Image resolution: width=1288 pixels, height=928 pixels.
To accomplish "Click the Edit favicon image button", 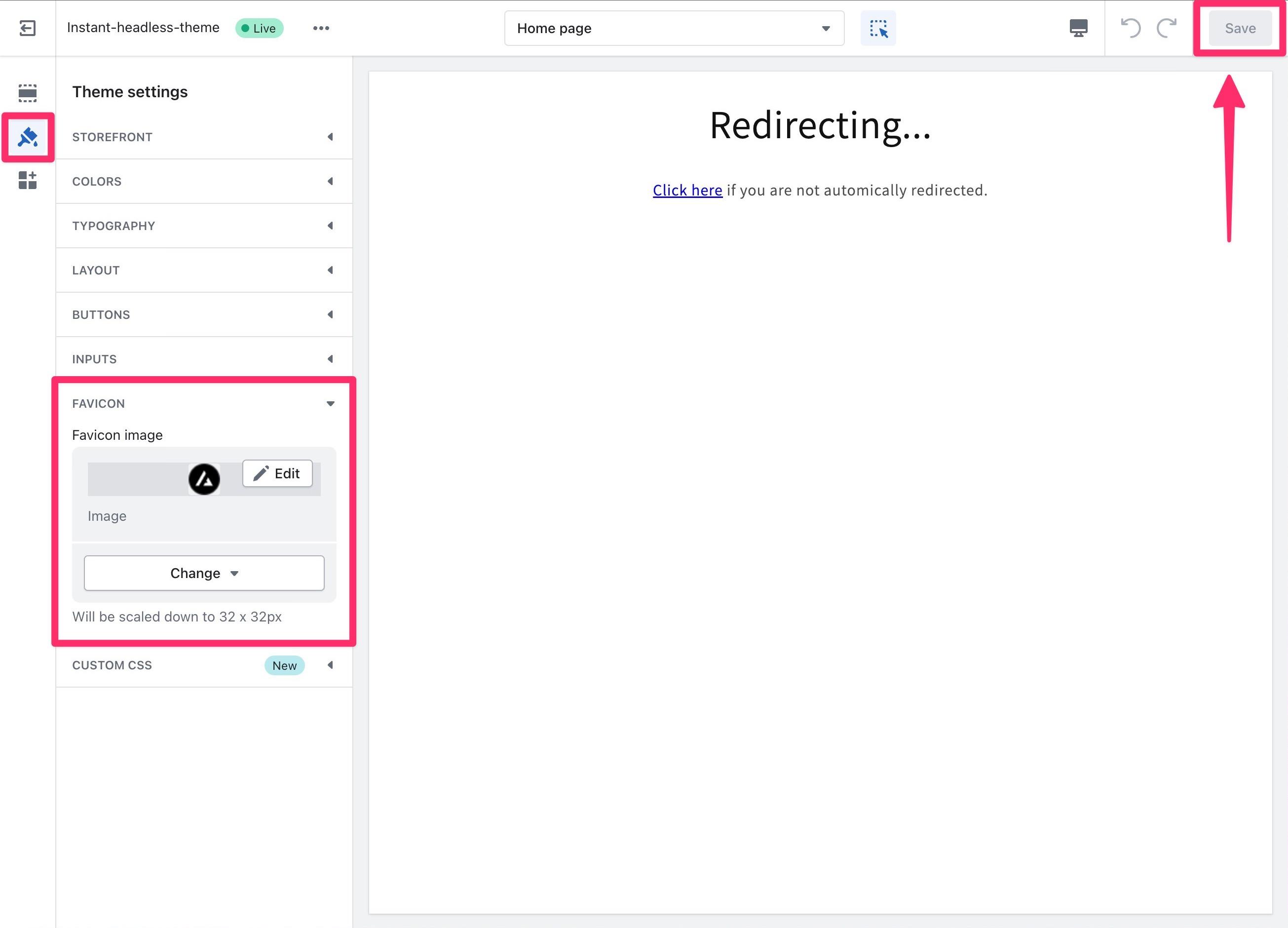I will pos(279,473).
